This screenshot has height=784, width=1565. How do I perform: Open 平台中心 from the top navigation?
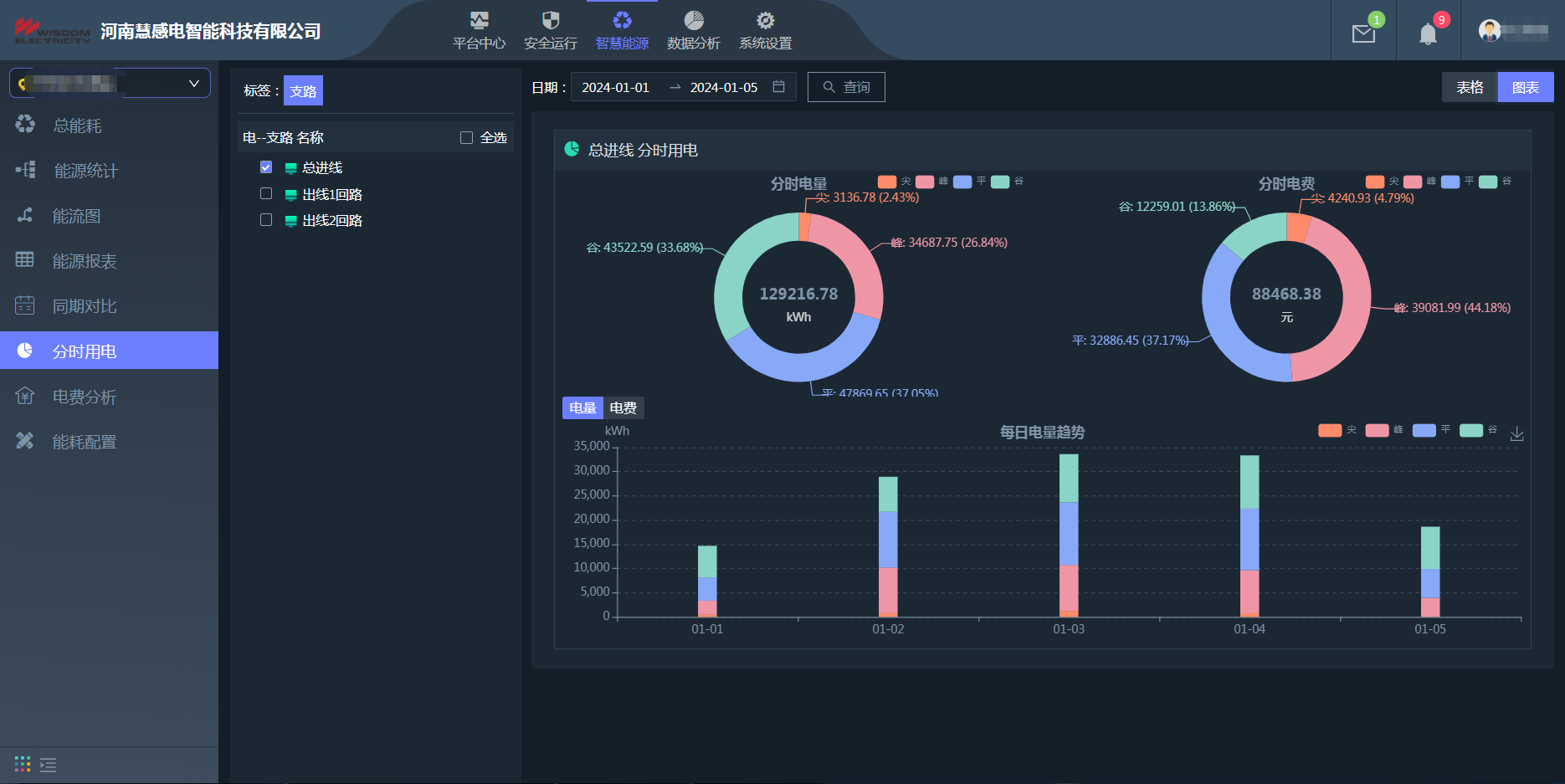pyautogui.click(x=479, y=31)
